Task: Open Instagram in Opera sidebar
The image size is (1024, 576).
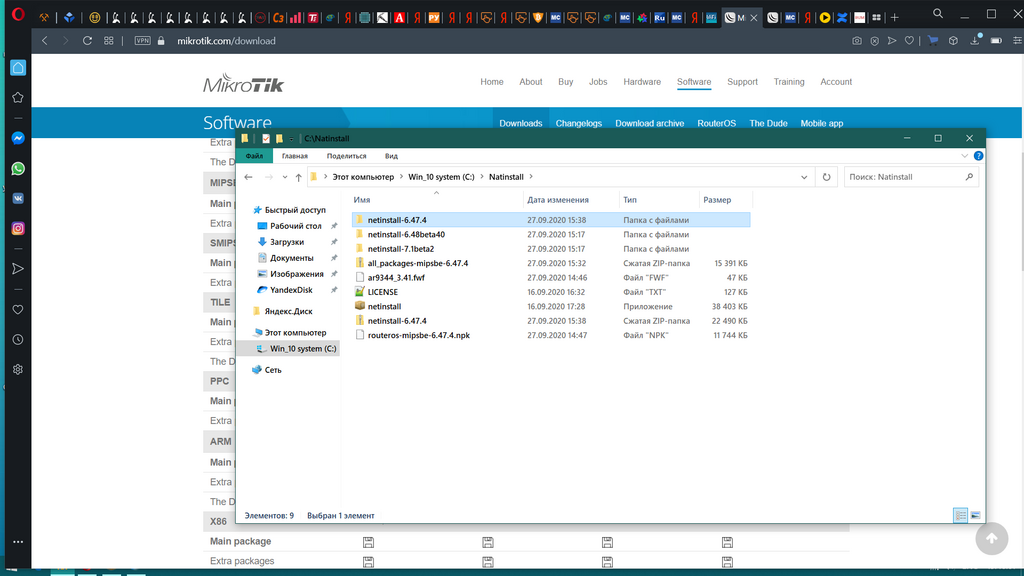Action: coord(18,229)
